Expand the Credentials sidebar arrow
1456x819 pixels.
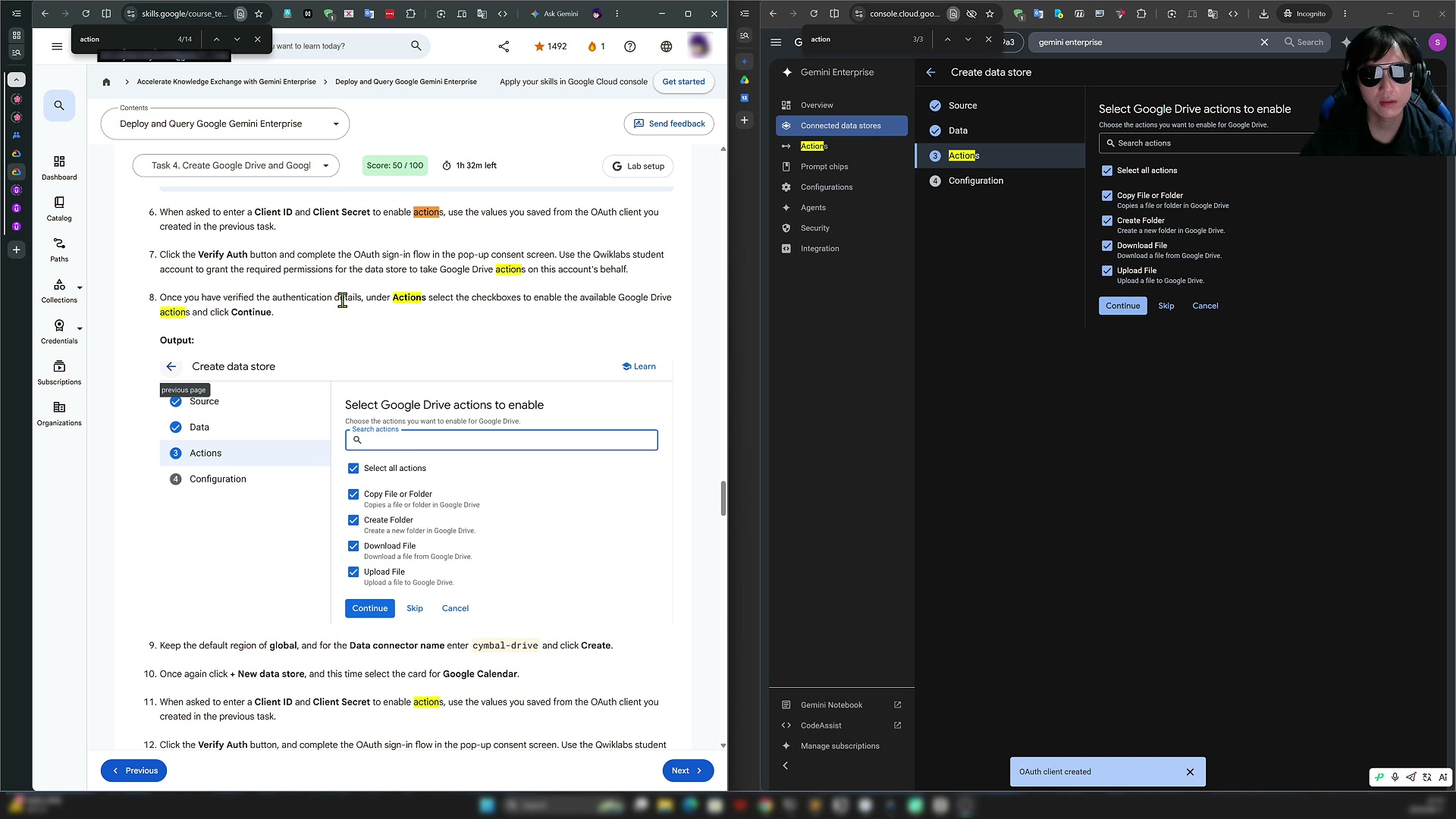(x=80, y=329)
